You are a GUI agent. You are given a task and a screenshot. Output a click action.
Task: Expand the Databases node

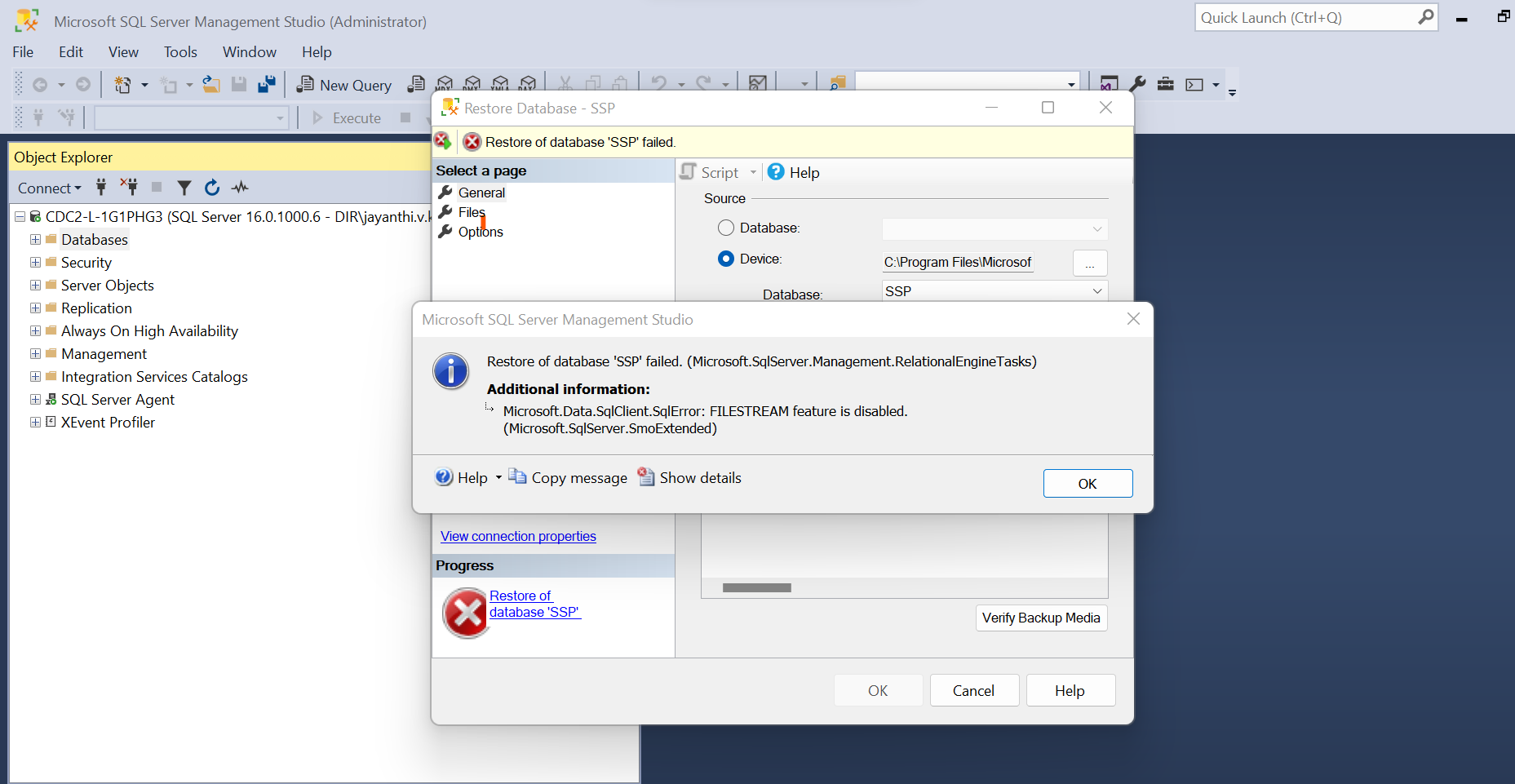tap(35, 240)
